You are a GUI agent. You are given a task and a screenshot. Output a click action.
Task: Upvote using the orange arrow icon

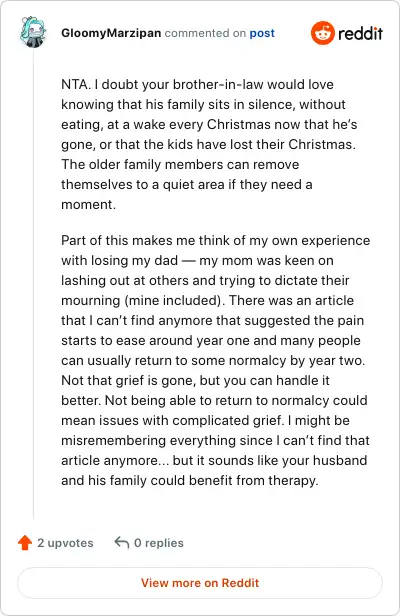click(x=25, y=543)
